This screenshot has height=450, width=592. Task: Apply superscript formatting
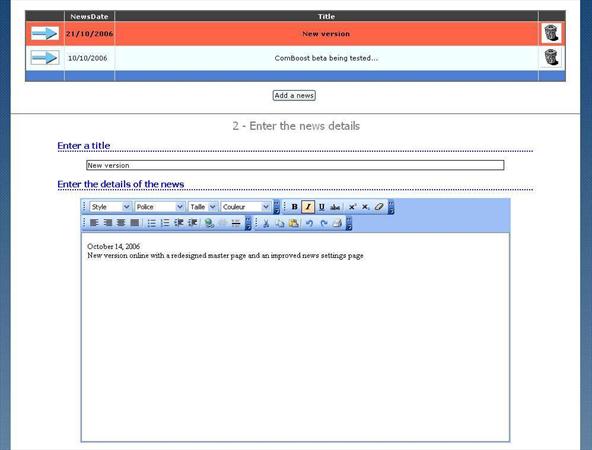[x=352, y=207]
